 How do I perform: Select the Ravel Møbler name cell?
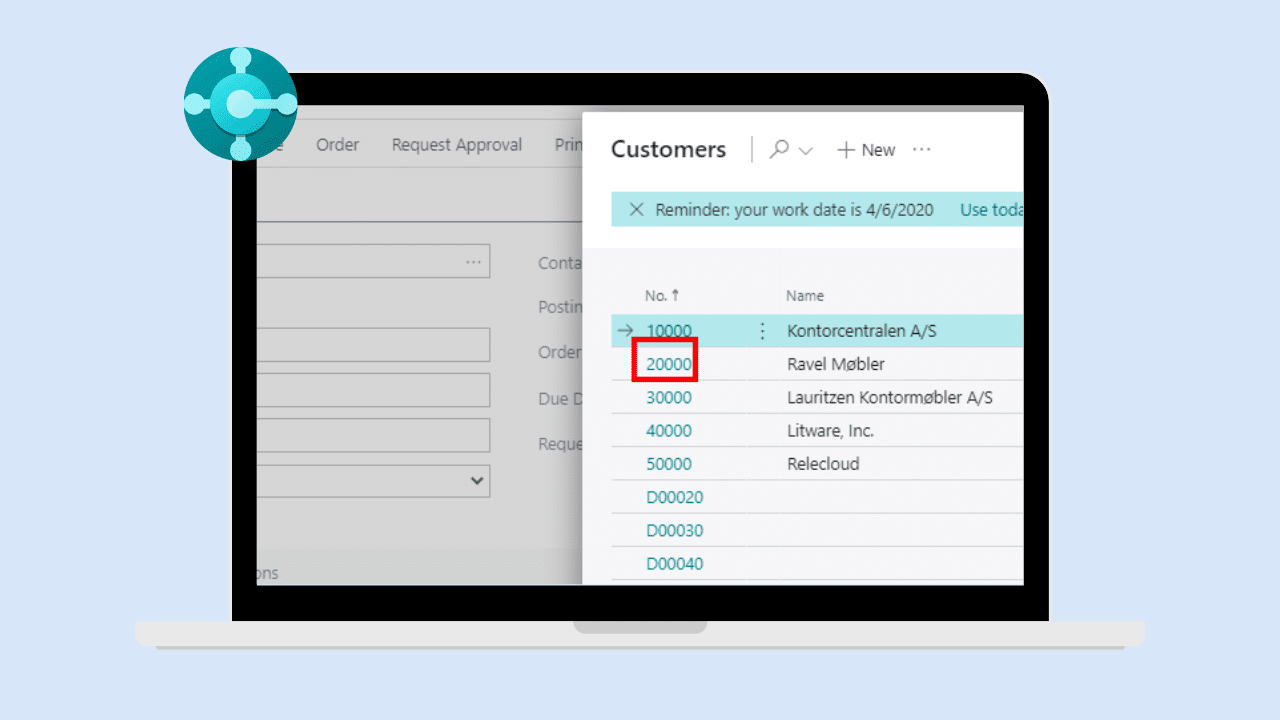836,364
